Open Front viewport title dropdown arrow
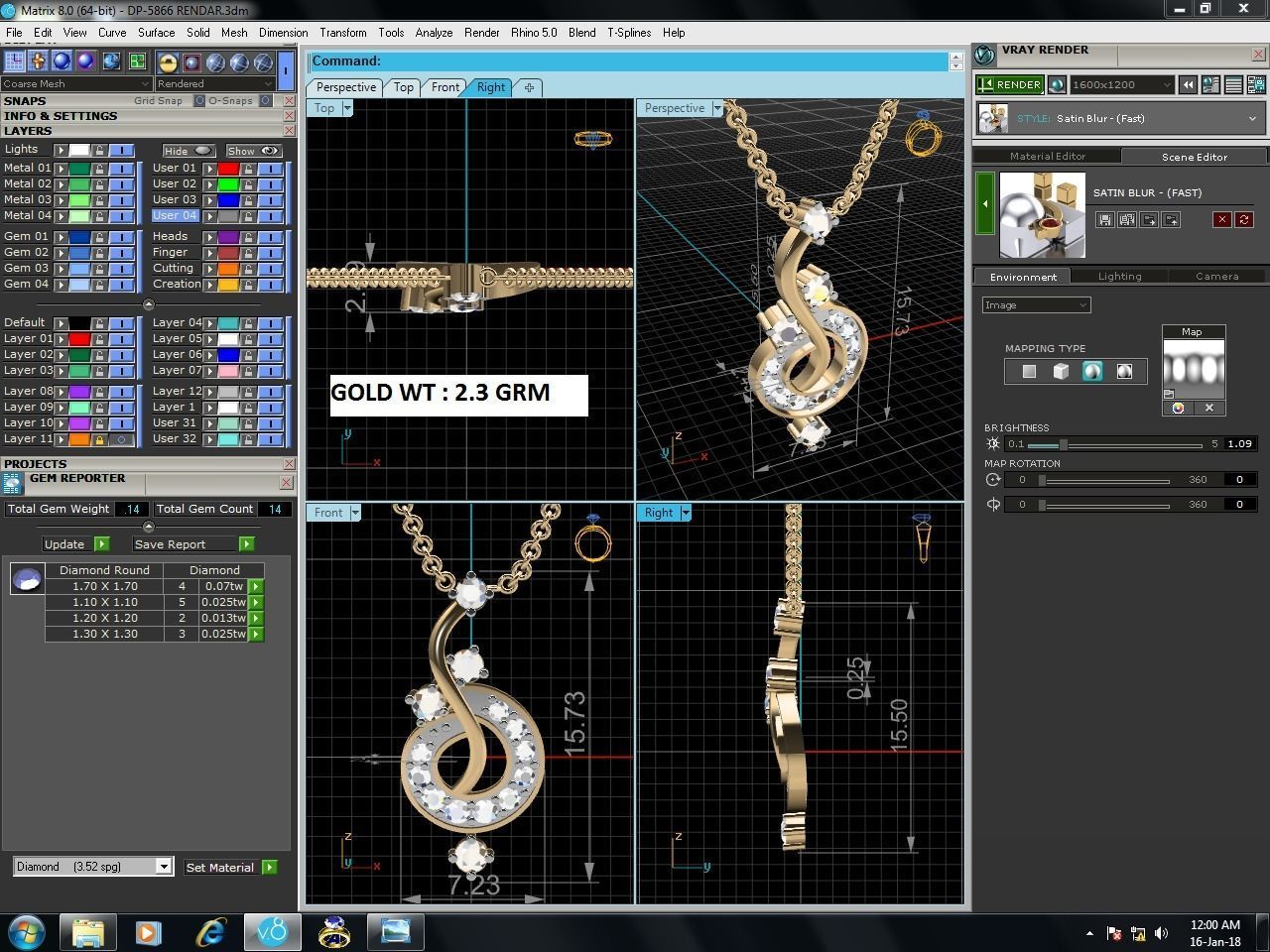The image size is (1270, 952). point(355,513)
